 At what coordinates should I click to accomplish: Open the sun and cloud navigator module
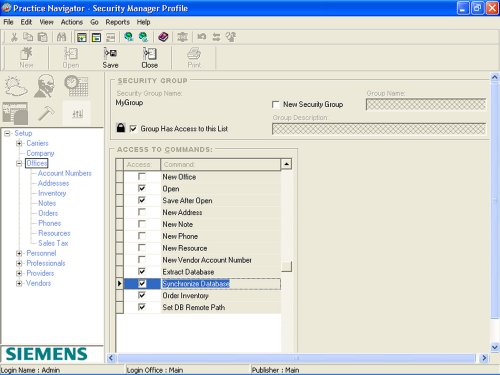(16, 86)
